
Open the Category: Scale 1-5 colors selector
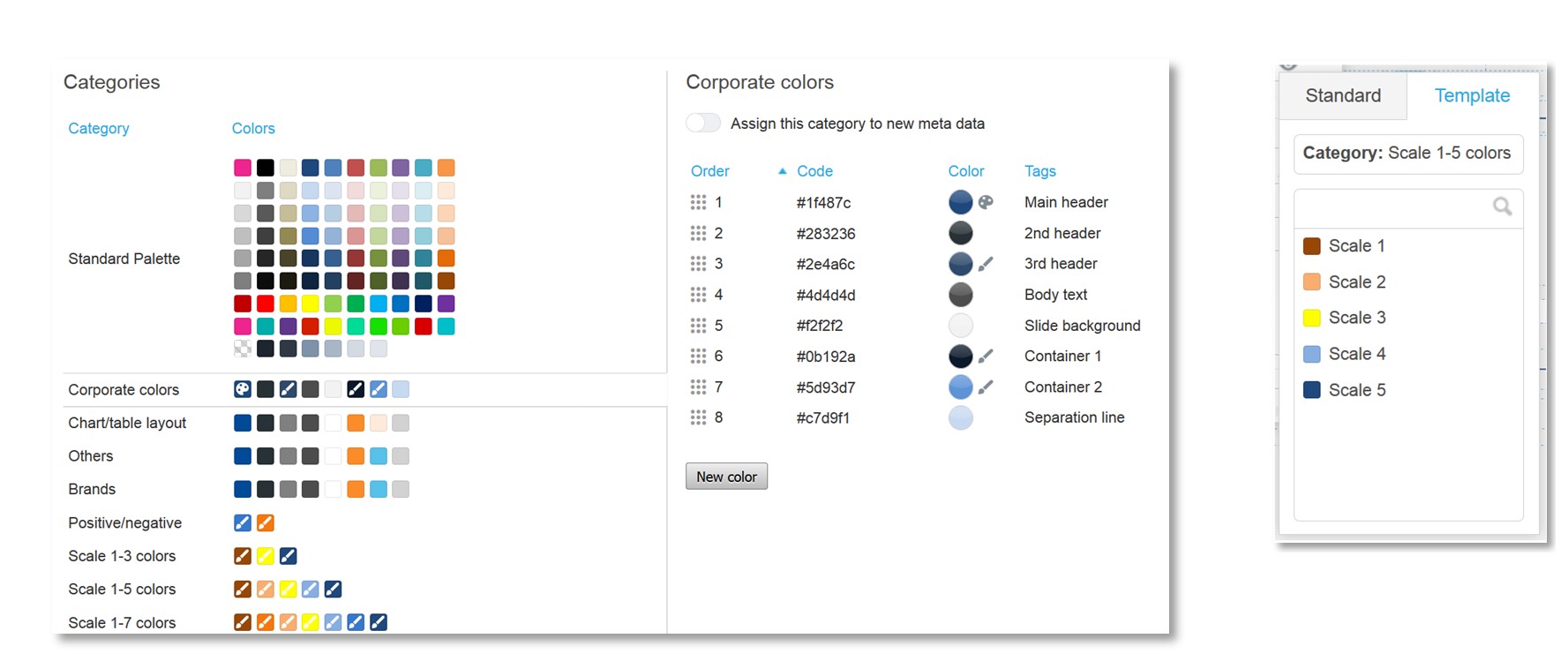tap(1407, 154)
